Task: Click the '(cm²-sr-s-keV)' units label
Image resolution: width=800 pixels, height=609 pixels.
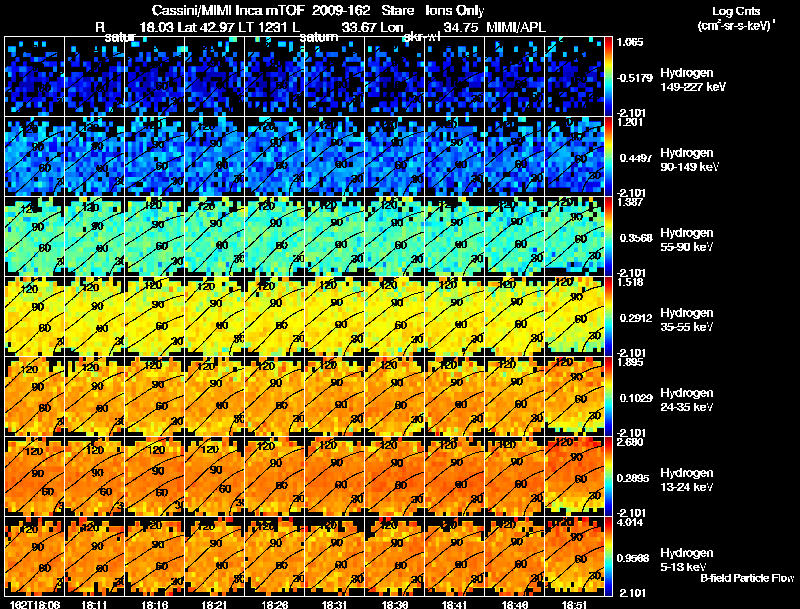Action: [736, 26]
